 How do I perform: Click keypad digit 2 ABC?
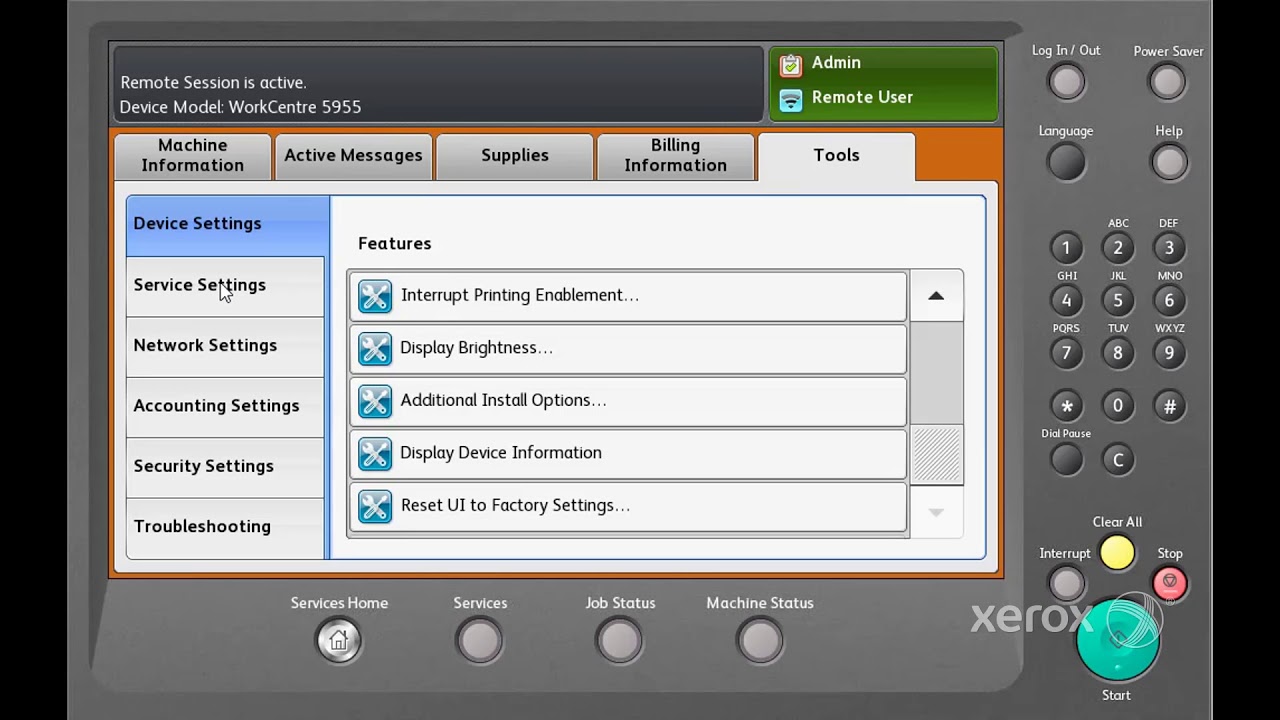[1118, 248]
